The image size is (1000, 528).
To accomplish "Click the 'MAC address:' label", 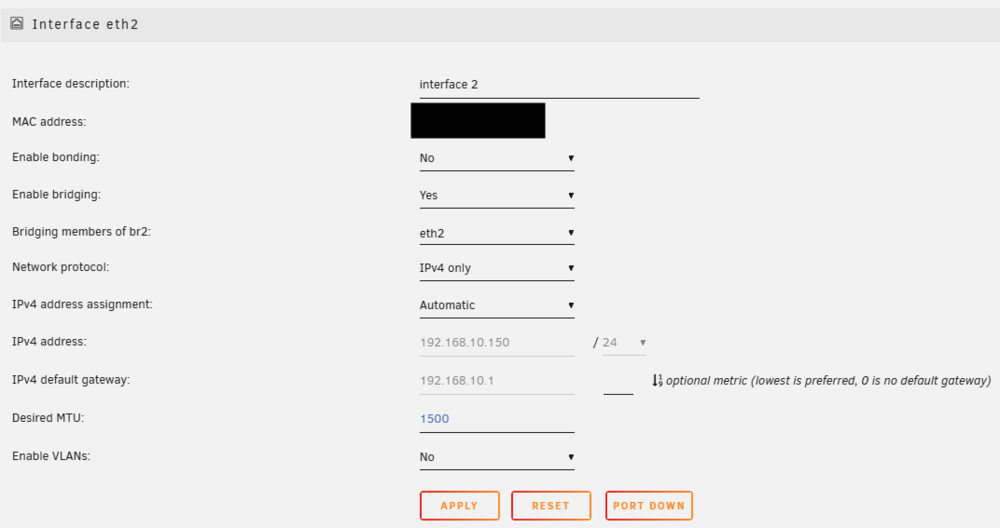I will [x=49, y=122].
